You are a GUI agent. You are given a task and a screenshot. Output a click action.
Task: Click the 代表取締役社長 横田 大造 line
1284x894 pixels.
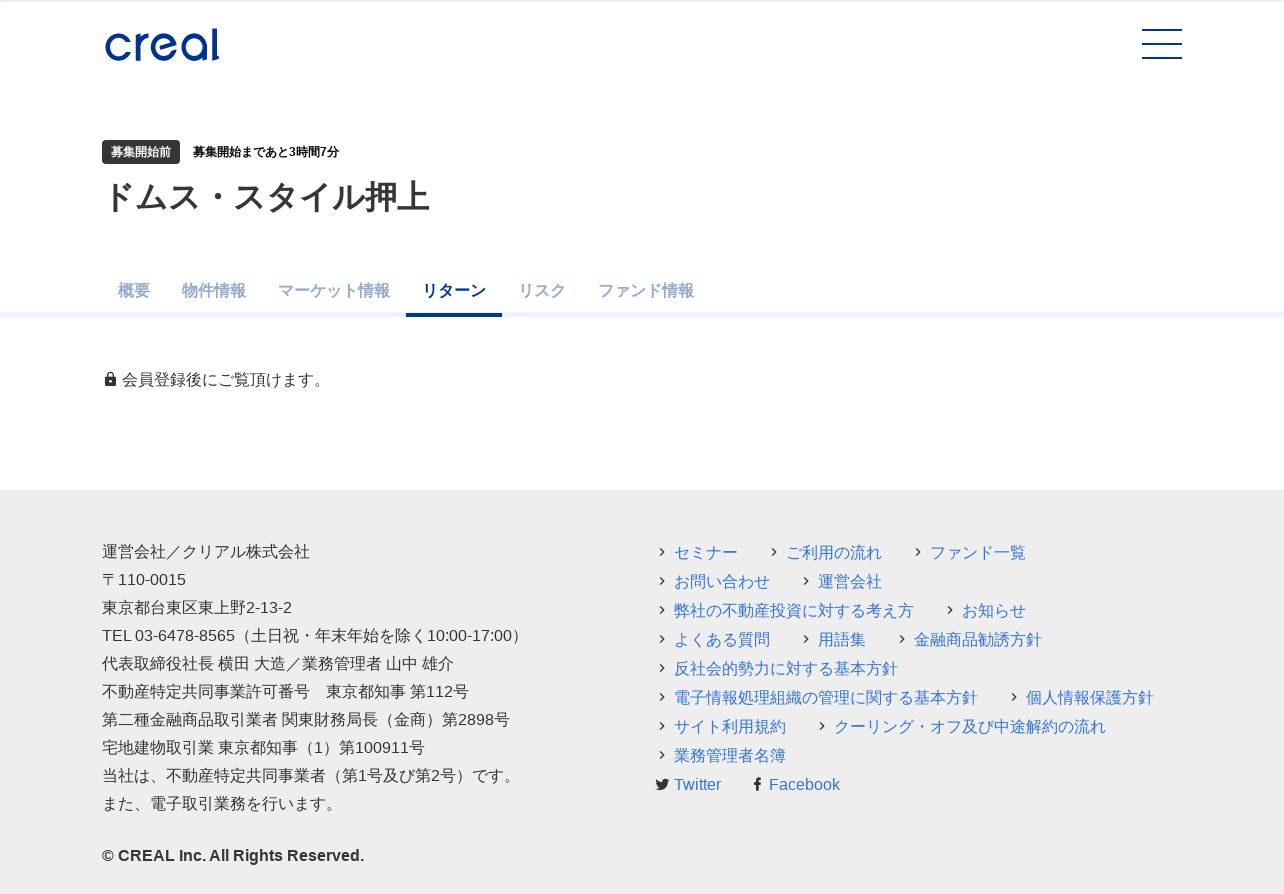(278, 664)
